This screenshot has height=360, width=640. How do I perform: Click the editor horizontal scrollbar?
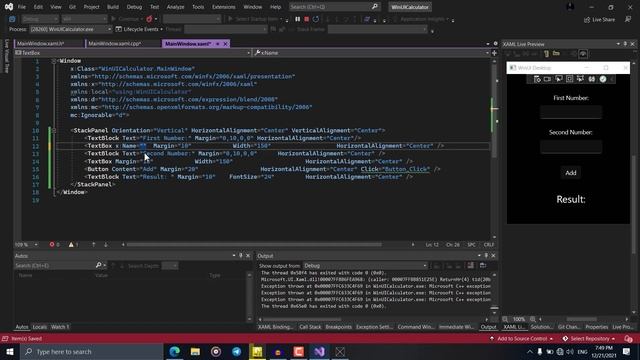click(x=254, y=244)
